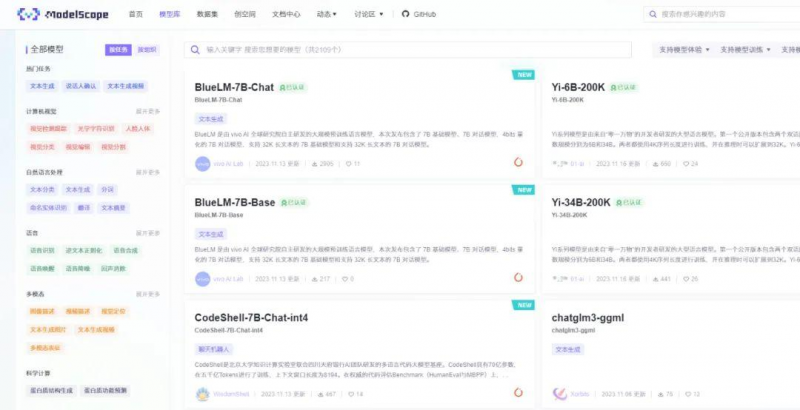
Task: Click the red swirl icon on BlueLM-7B-Base card
Action: [x=518, y=277]
